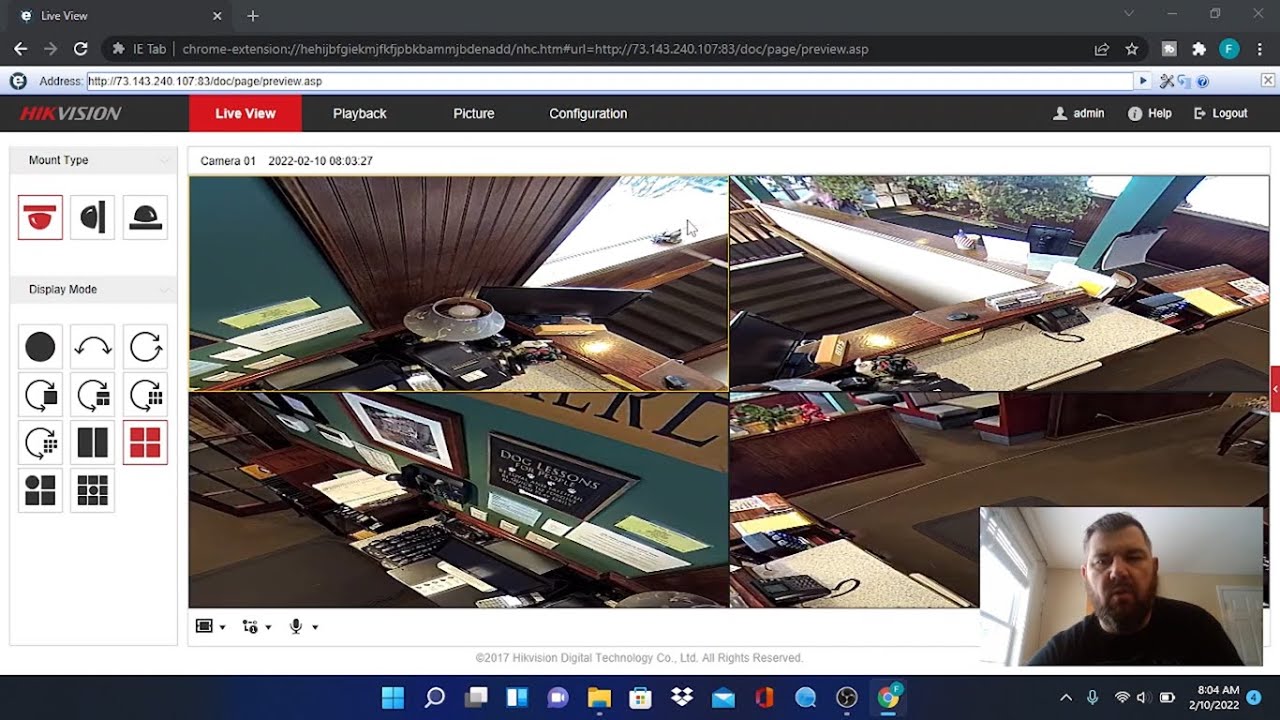Open the Configuration tab
Screen dimensions: 1280x720
coord(588,114)
